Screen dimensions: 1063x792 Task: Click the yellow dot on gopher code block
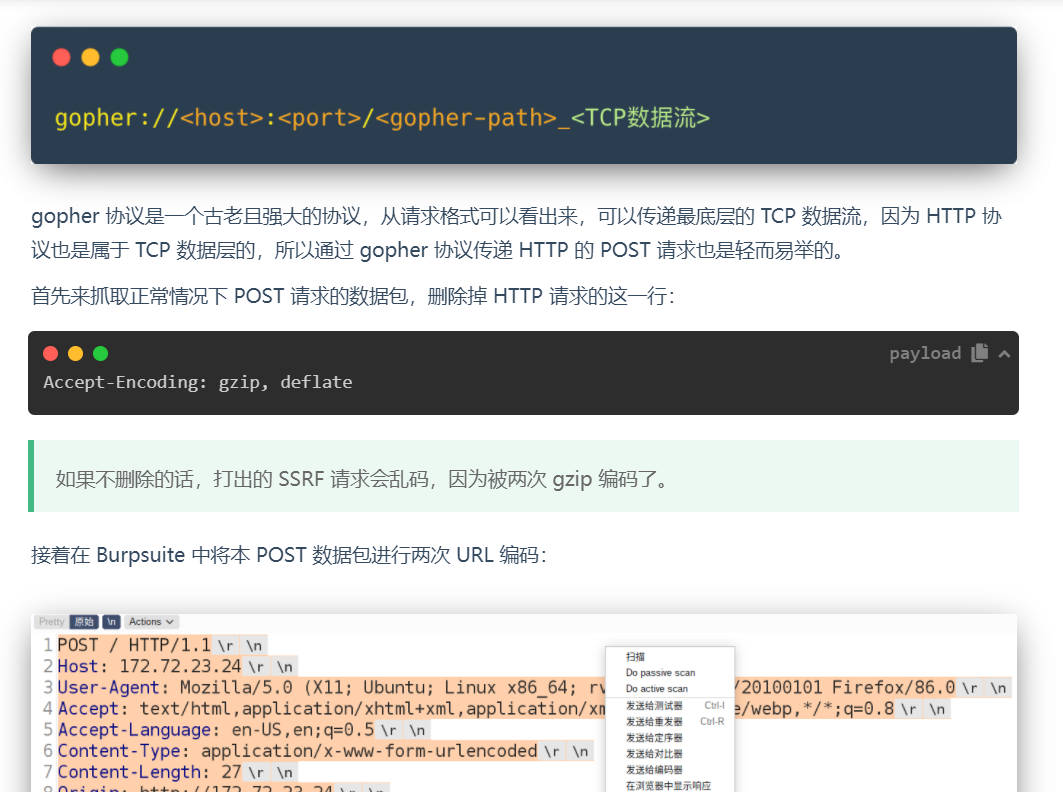[x=90, y=58]
